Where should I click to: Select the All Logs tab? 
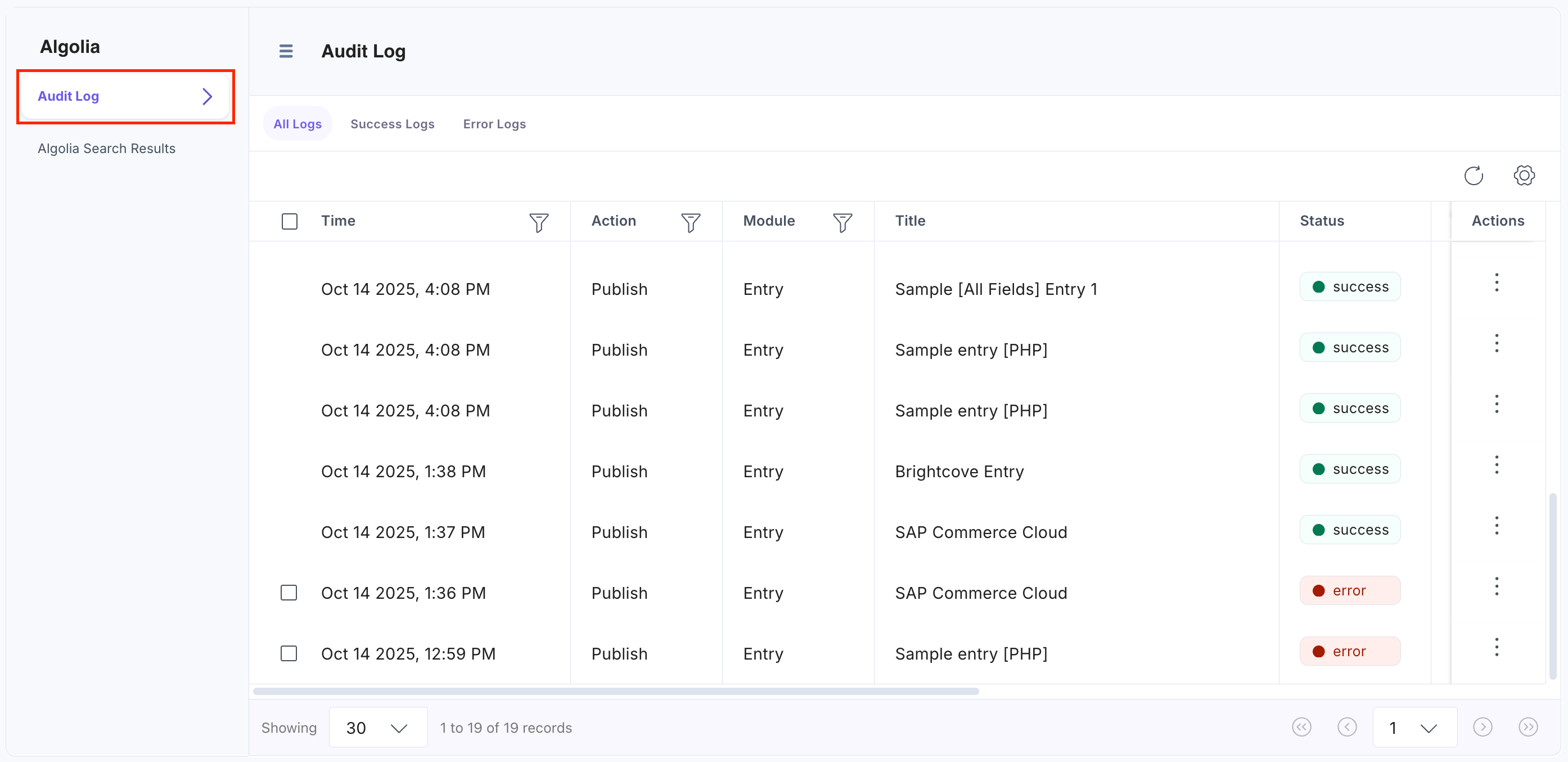(297, 124)
